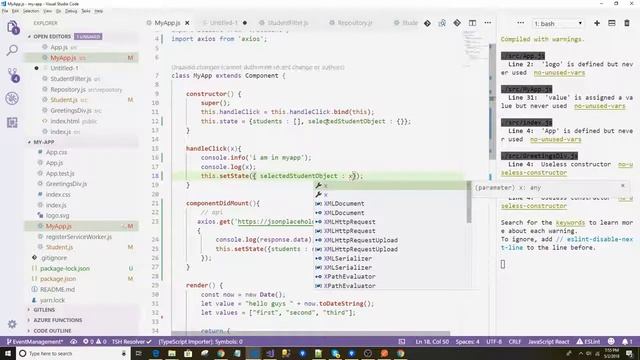Open errors and warnings count
640x360 pixels.
pos(95,342)
